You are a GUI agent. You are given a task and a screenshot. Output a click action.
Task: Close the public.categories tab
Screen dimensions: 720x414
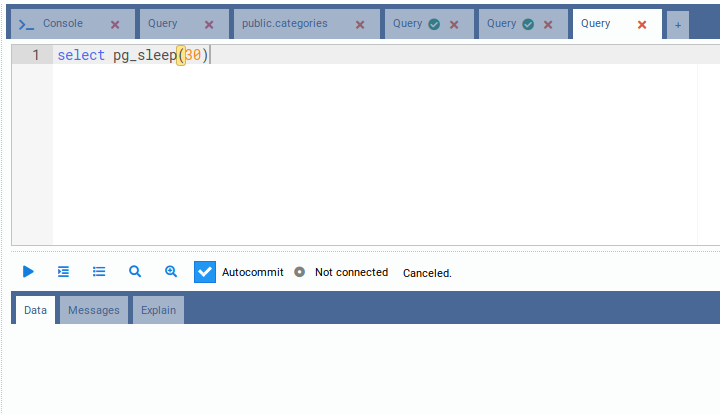point(360,24)
